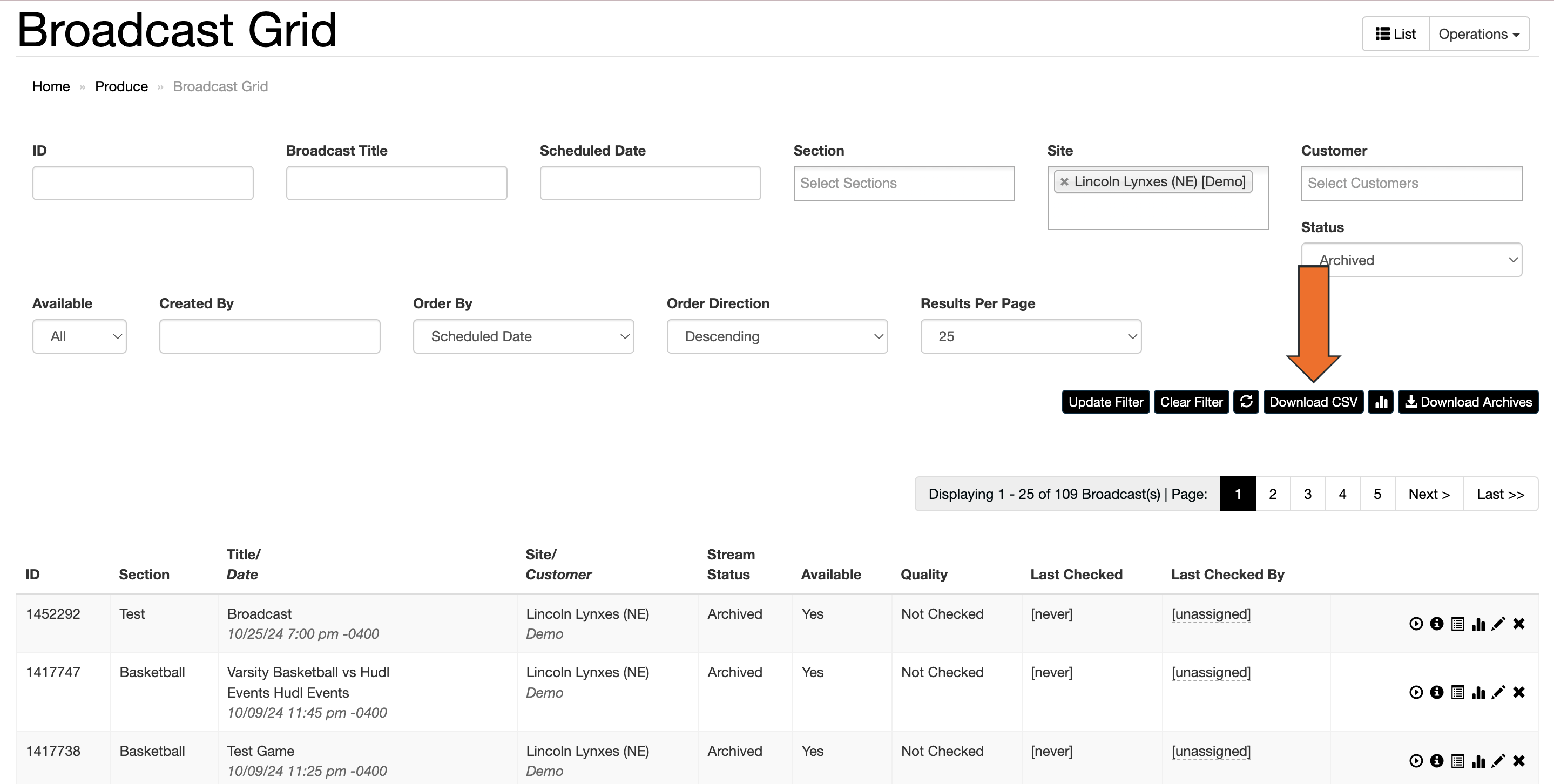Click date '10/09/24 11:25 pm -0400'
Image resolution: width=1554 pixels, height=784 pixels.
pos(307,772)
